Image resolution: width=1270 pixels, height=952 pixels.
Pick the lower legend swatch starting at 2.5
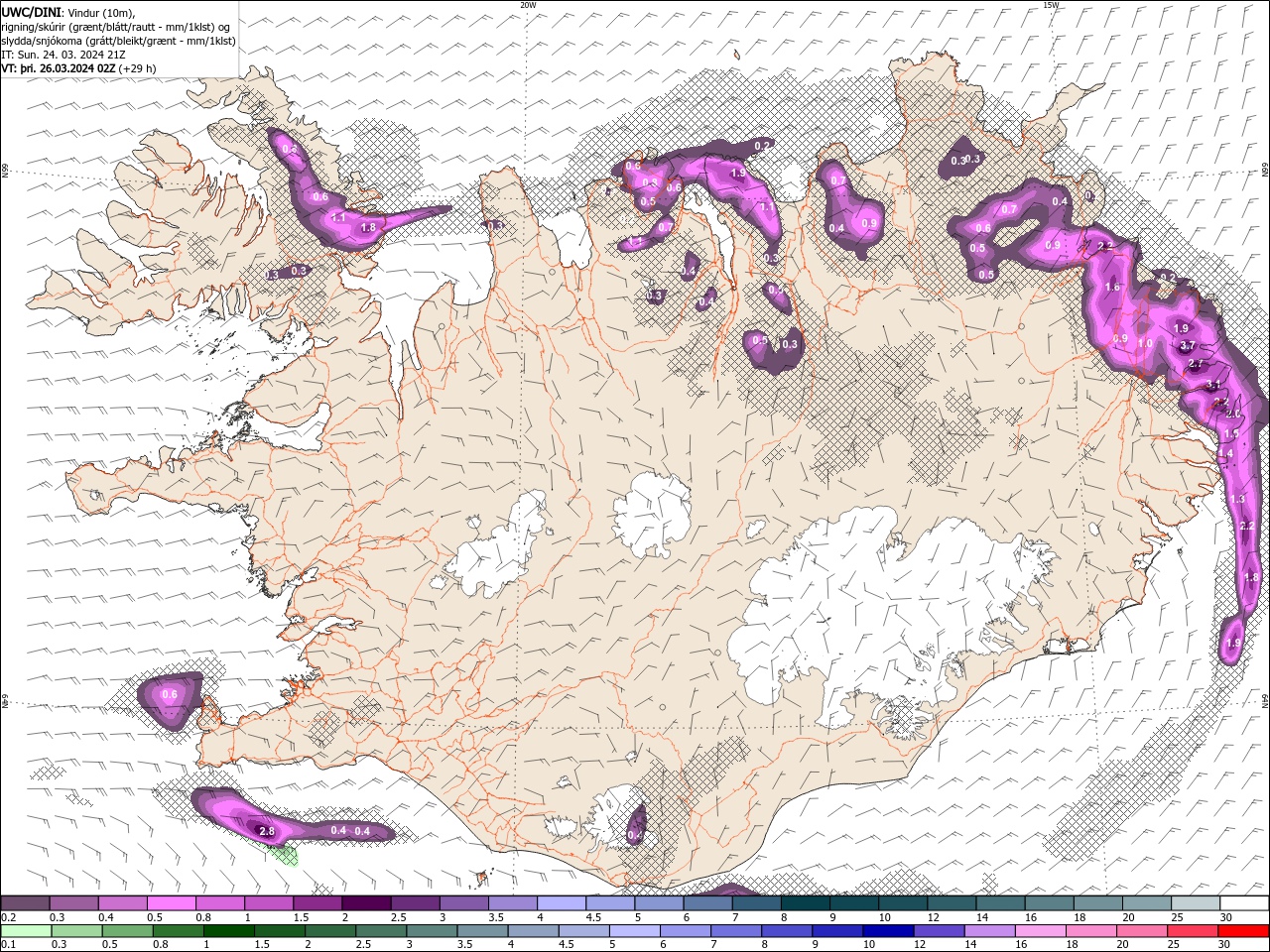coord(380,931)
